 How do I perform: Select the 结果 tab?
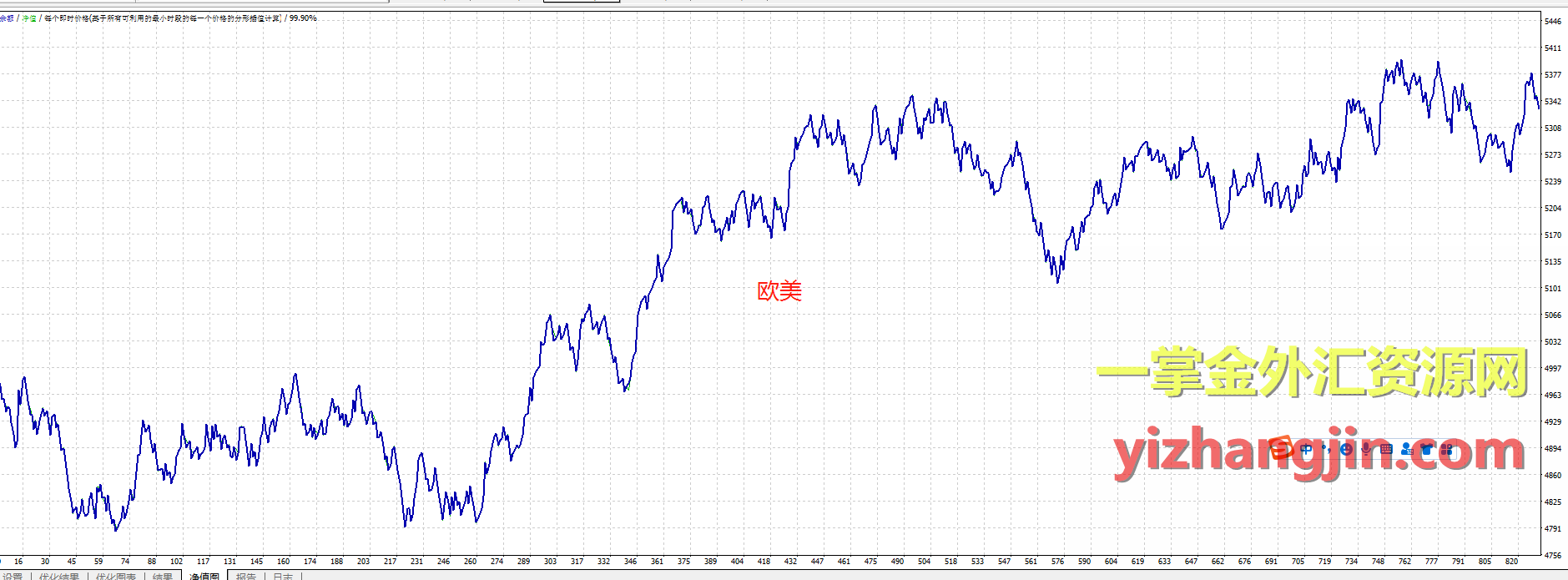pyautogui.click(x=163, y=576)
